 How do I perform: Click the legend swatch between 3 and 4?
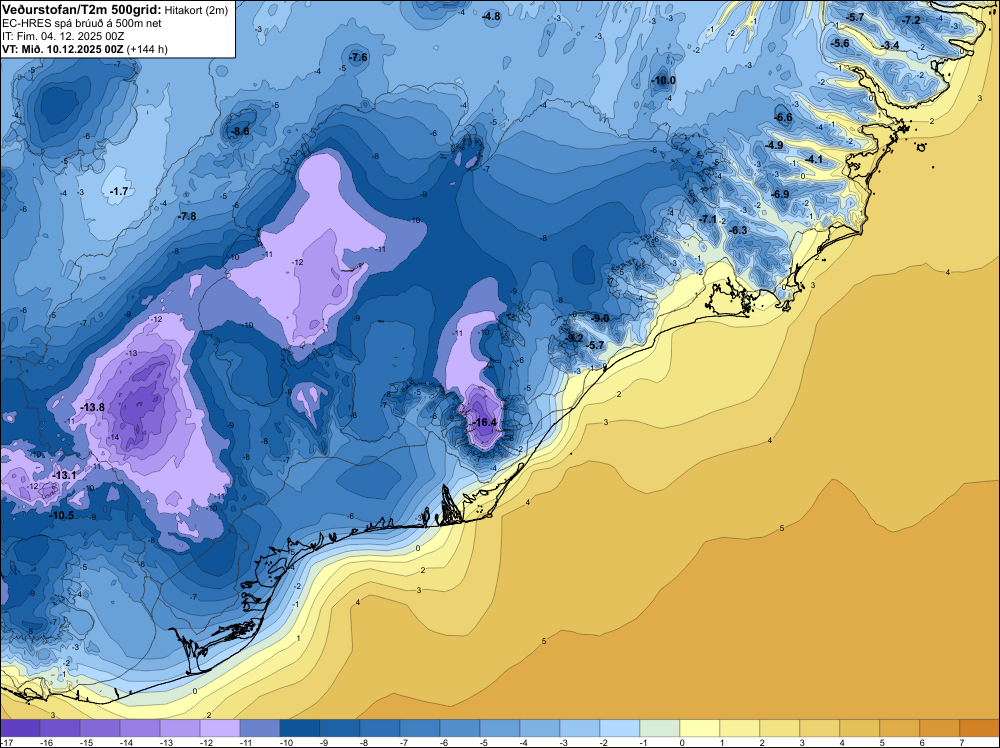click(820, 728)
